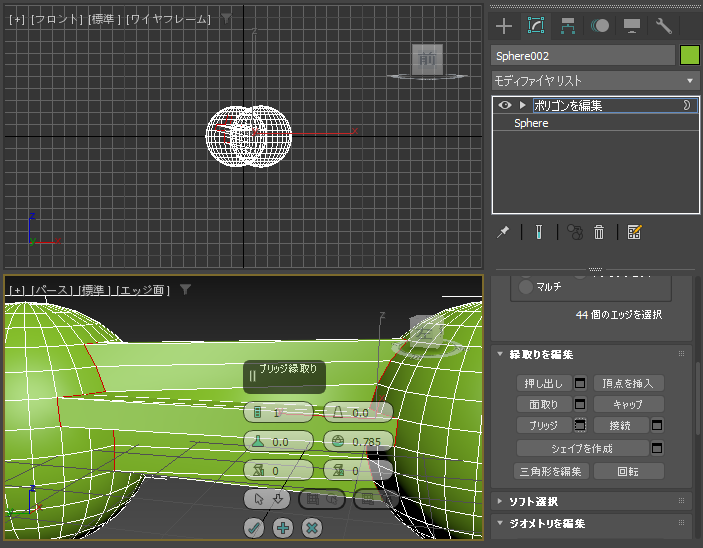Open settings box next to 押し出し
703x548 pixels.
point(580,383)
